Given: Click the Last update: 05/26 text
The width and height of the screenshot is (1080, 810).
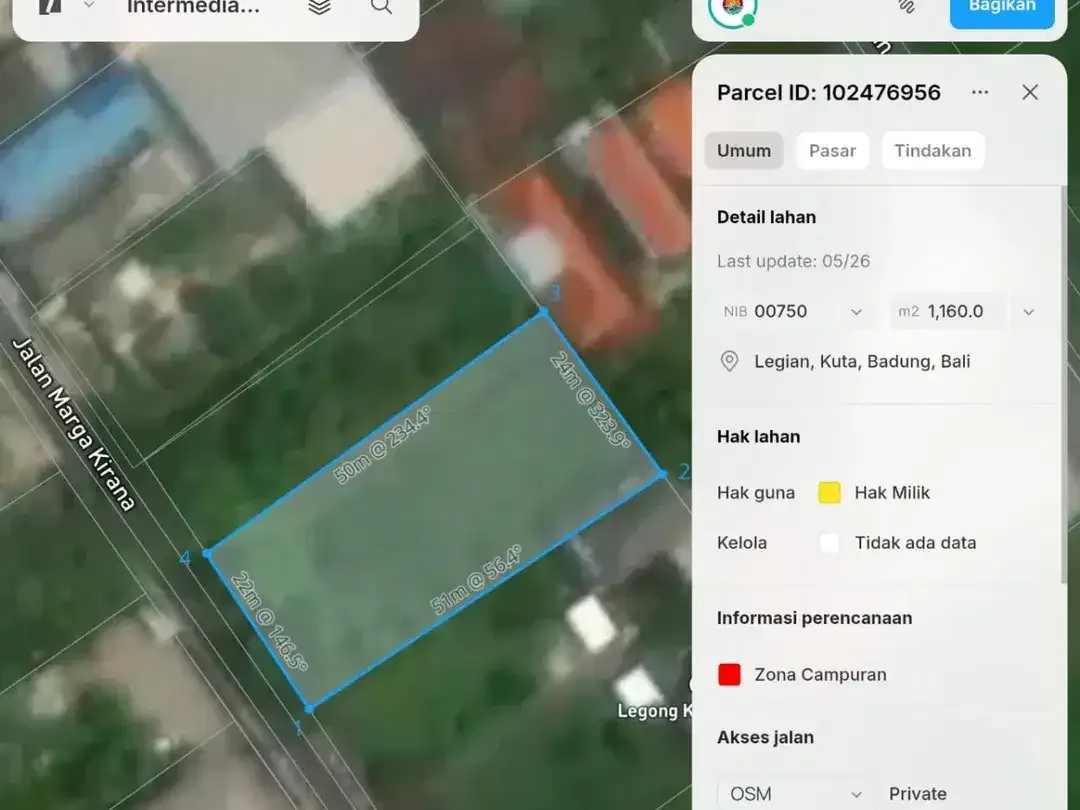Looking at the screenshot, I should (793, 261).
